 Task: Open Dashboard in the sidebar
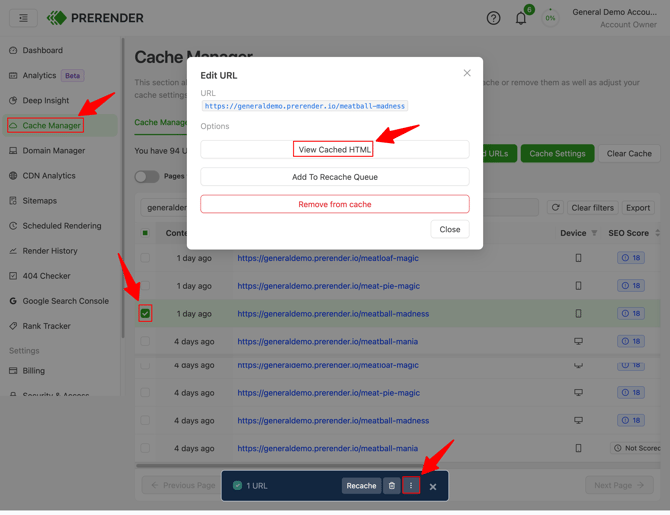42,50
